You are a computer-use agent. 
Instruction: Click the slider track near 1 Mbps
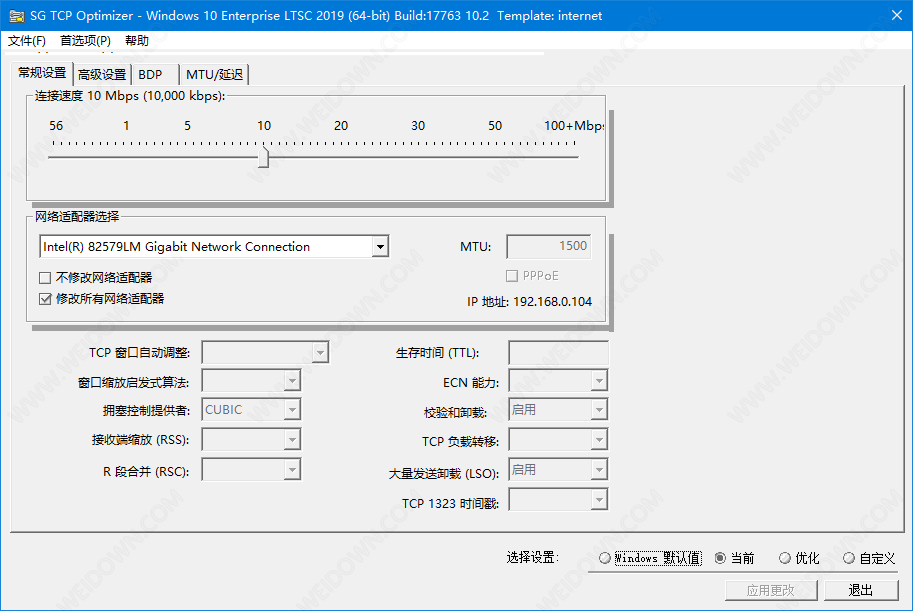pos(126,157)
